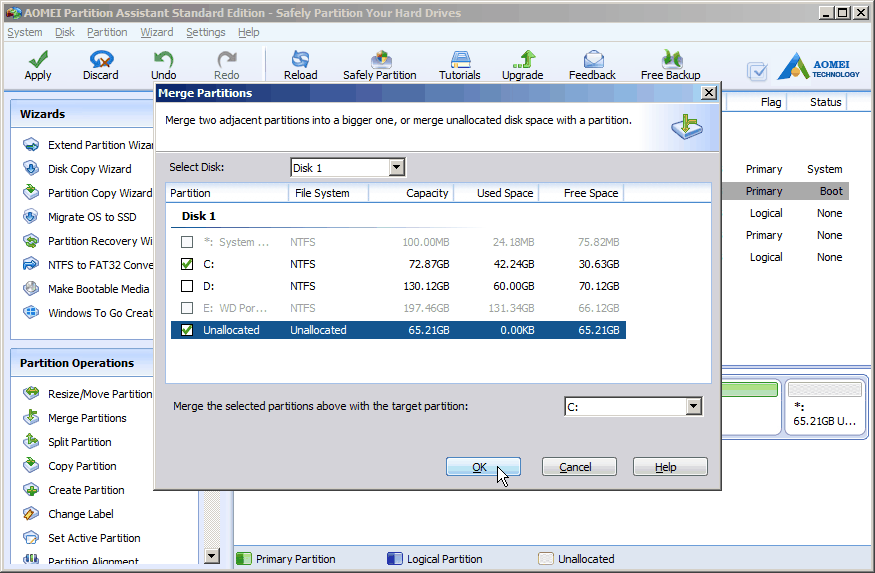Image resolution: width=875 pixels, height=573 pixels.
Task: Check the D: partition checkbox
Action: pyautogui.click(x=187, y=286)
